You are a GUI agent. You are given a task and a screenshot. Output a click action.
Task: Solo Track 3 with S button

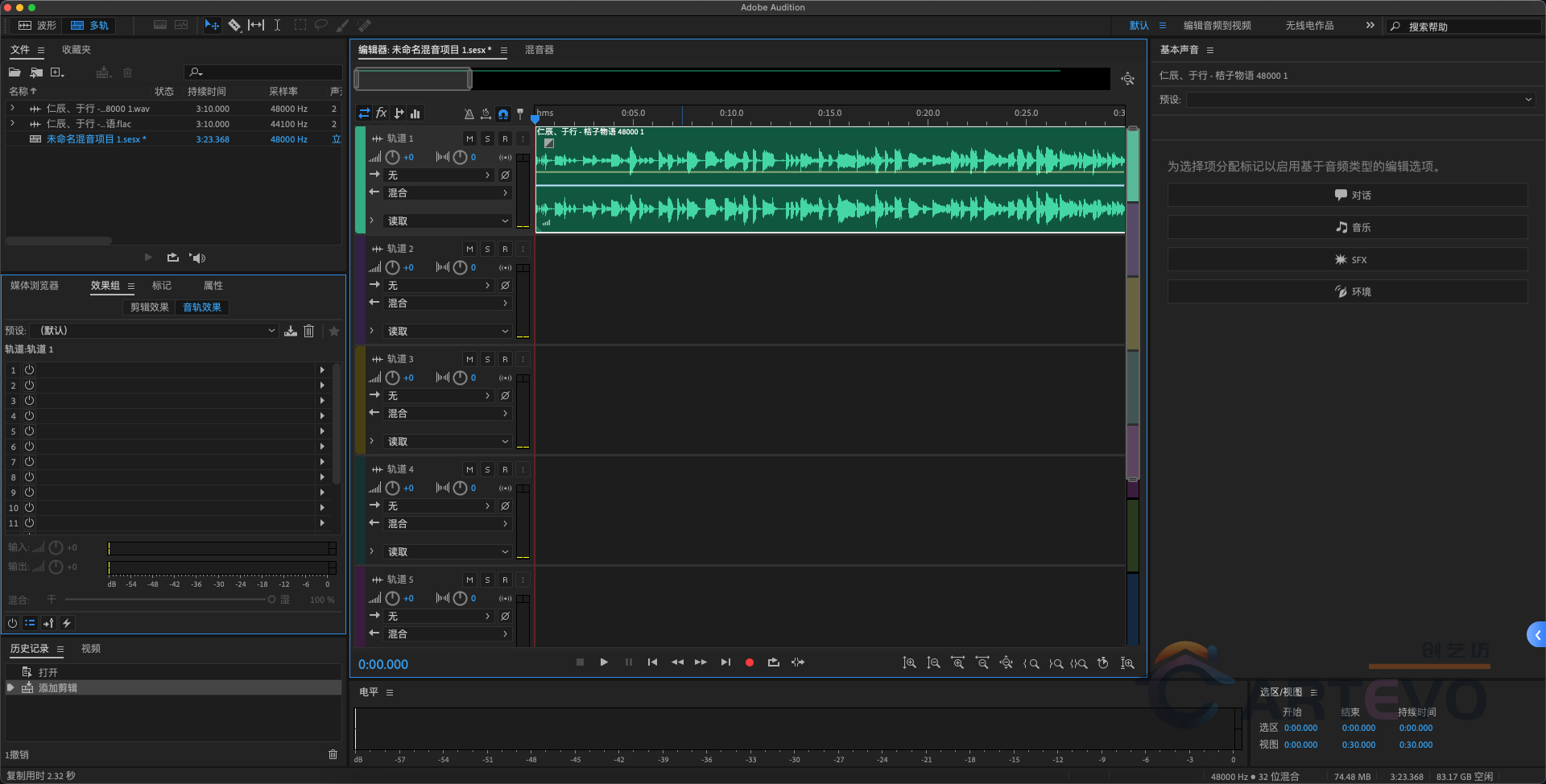[487, 359]
